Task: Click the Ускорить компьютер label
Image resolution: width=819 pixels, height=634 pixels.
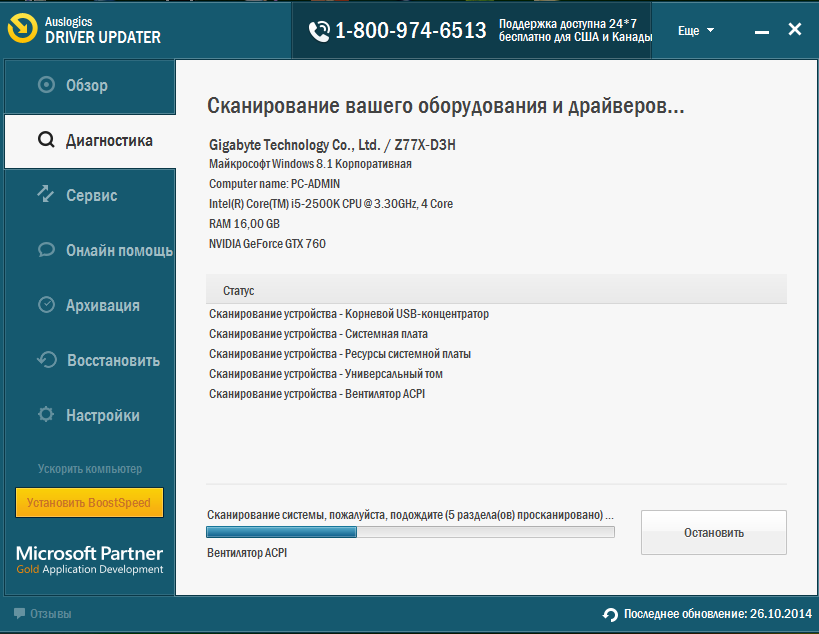Action: [x=90, y=468]
